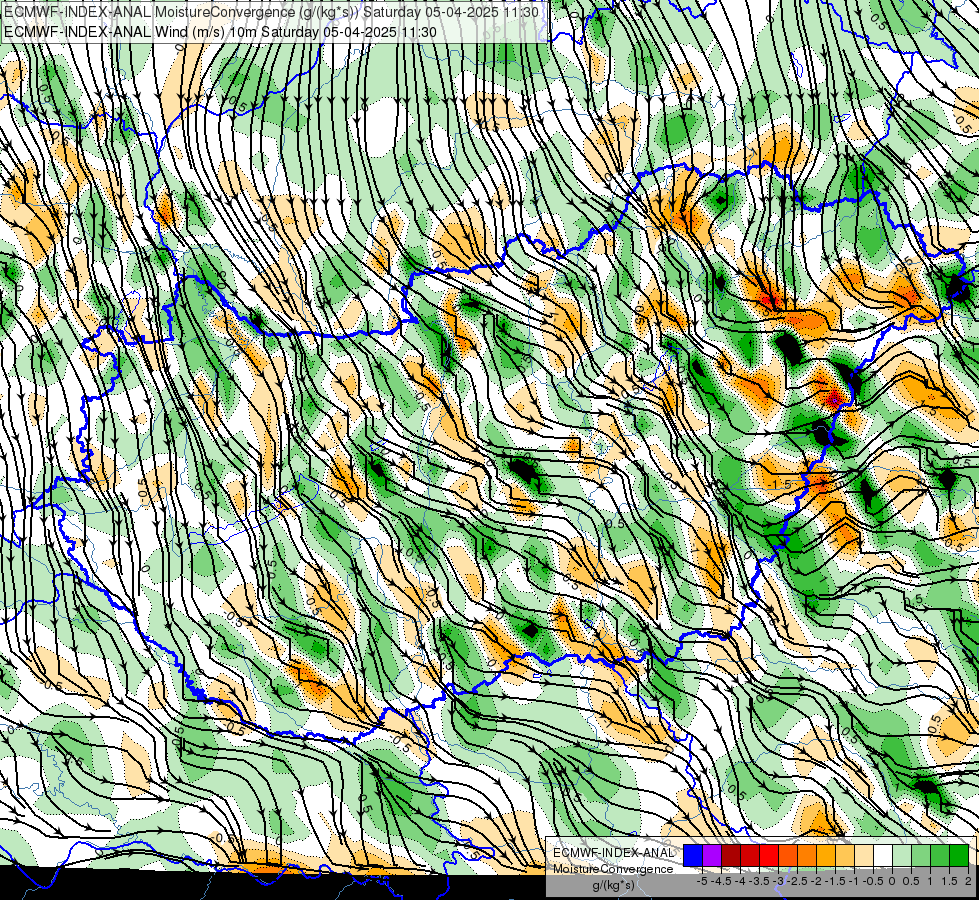
Task: Click the green swatch ending at 1.5
Action: pyautogui.click(x=940, y=855)
